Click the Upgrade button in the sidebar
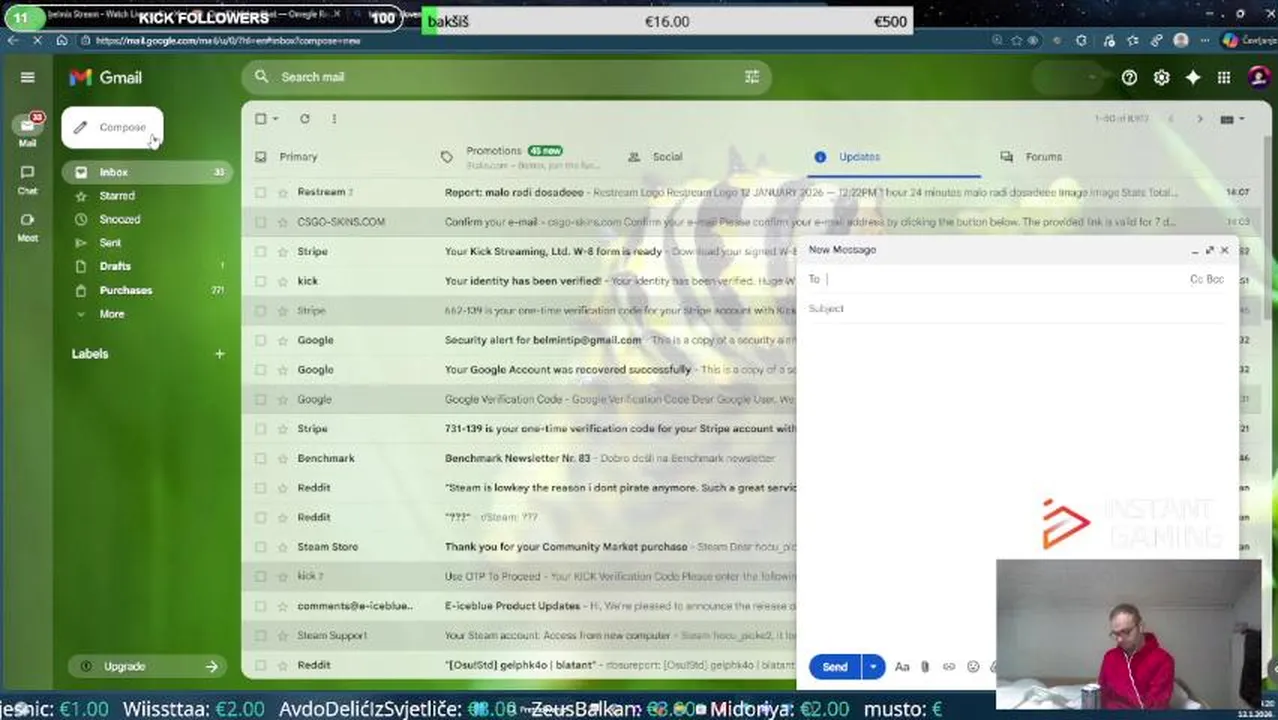The height and width of the screenshot is (720, 1278). coord(148,666)
